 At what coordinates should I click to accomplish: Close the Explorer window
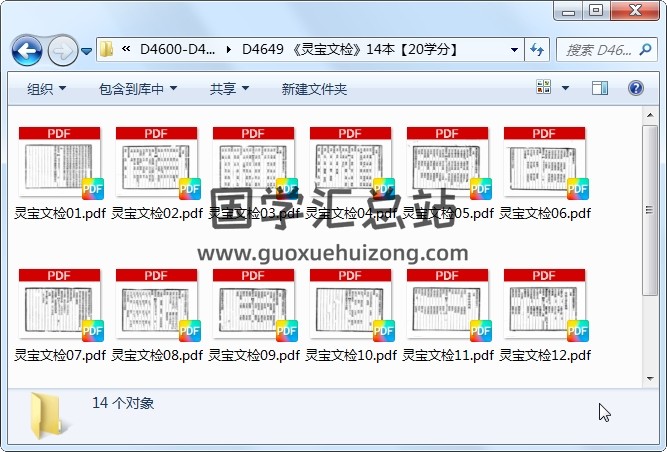pos(635,10)
